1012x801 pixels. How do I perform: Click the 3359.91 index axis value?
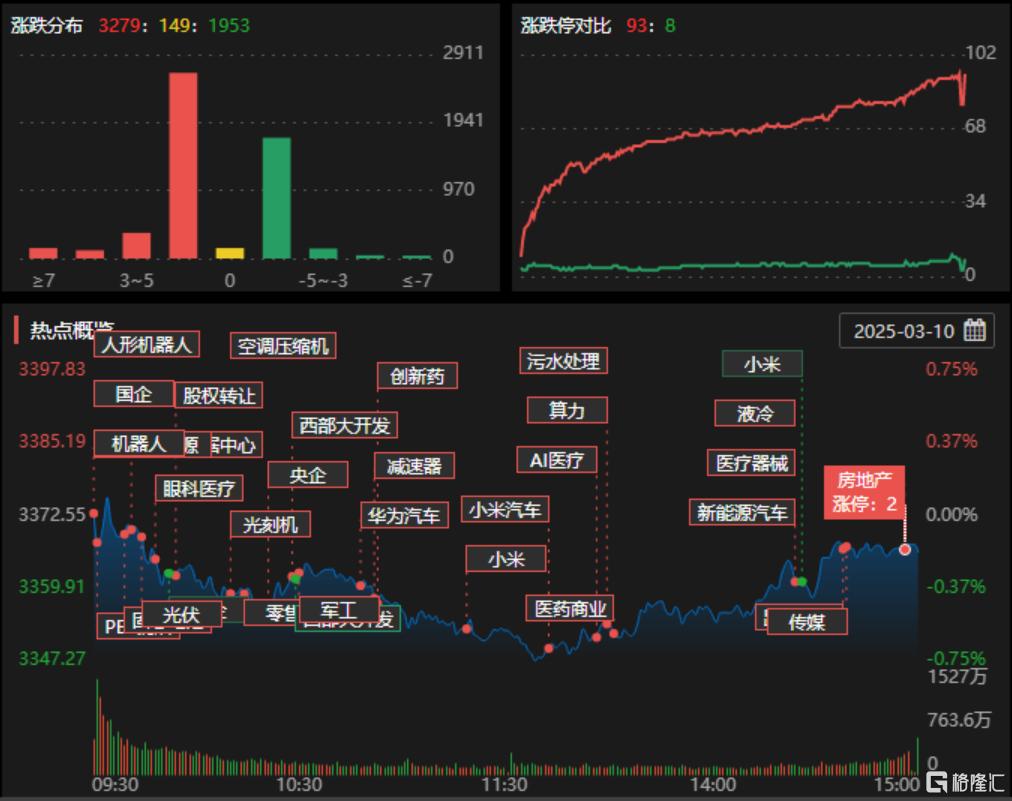[52, 586]
